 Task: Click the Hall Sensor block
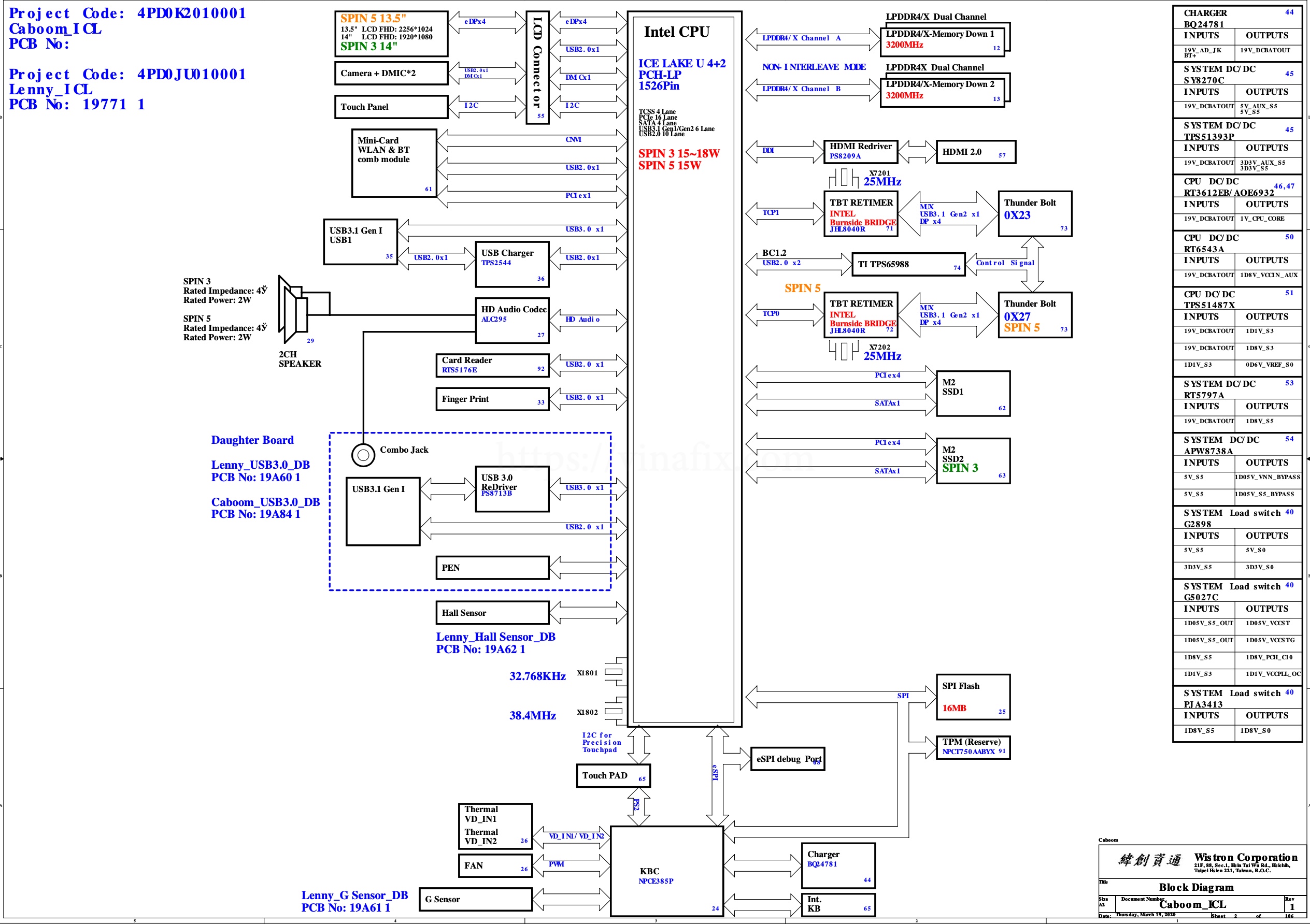click(x=492, y=613)
